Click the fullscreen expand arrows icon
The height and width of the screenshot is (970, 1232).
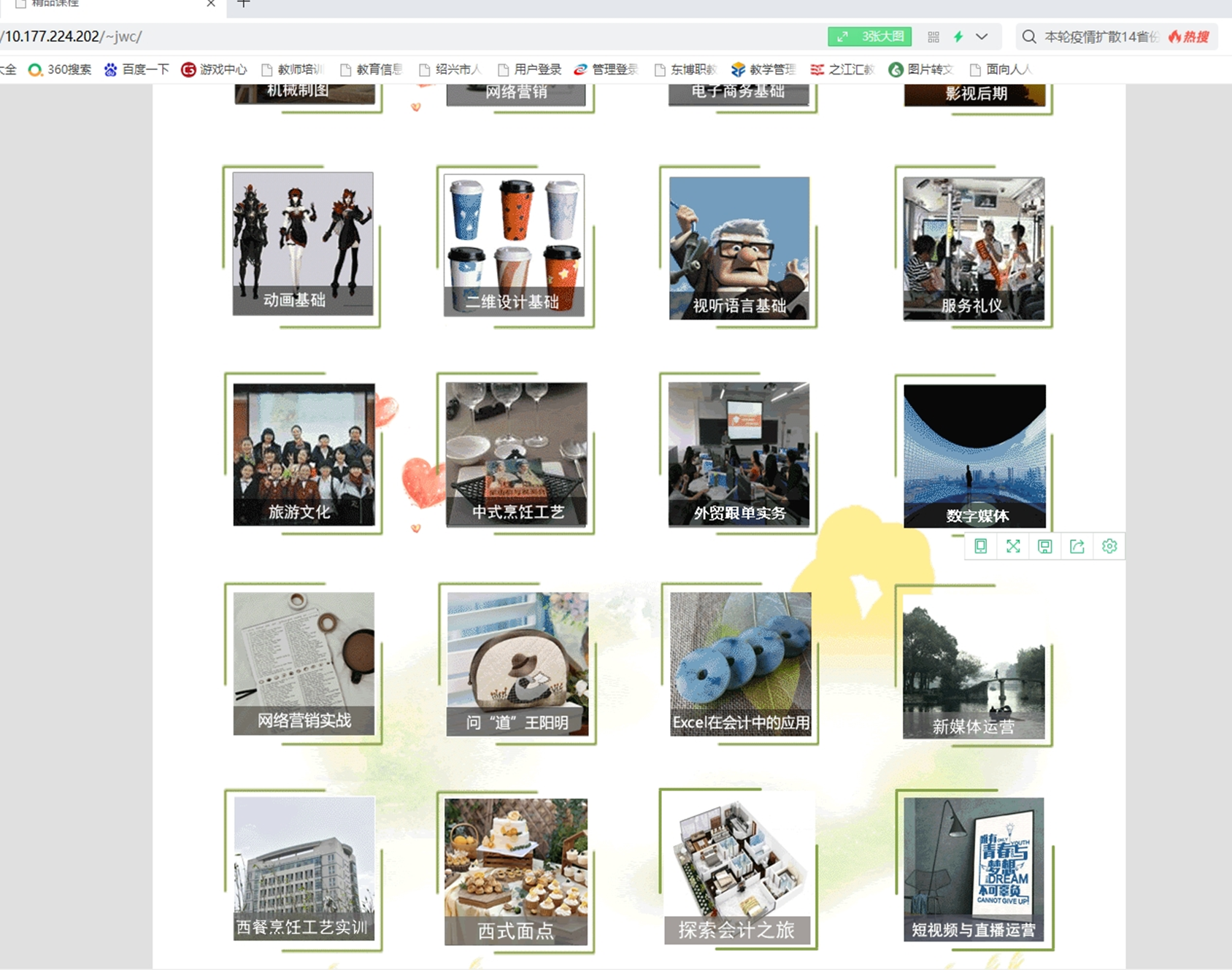tap(1012, 546)
